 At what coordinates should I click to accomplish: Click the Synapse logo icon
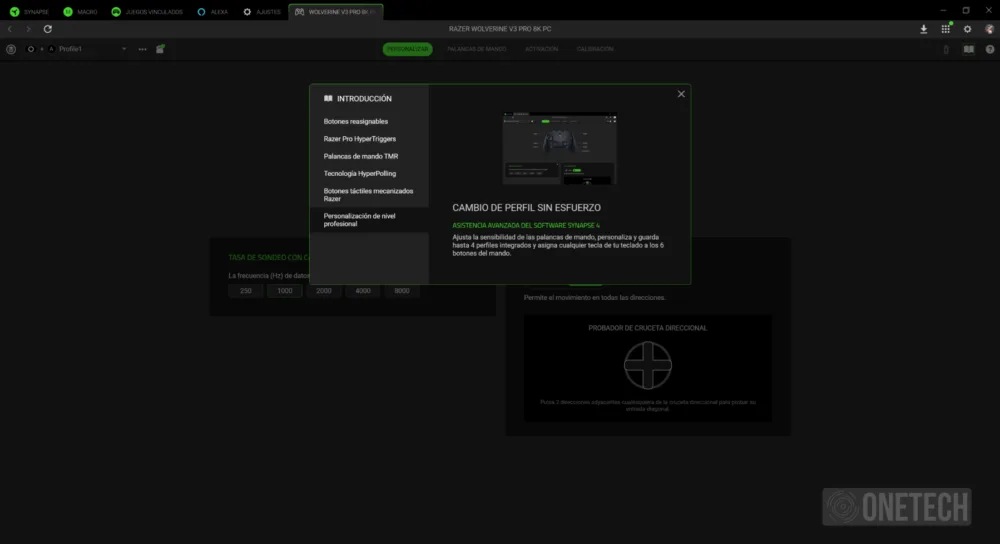pos(14,11)
